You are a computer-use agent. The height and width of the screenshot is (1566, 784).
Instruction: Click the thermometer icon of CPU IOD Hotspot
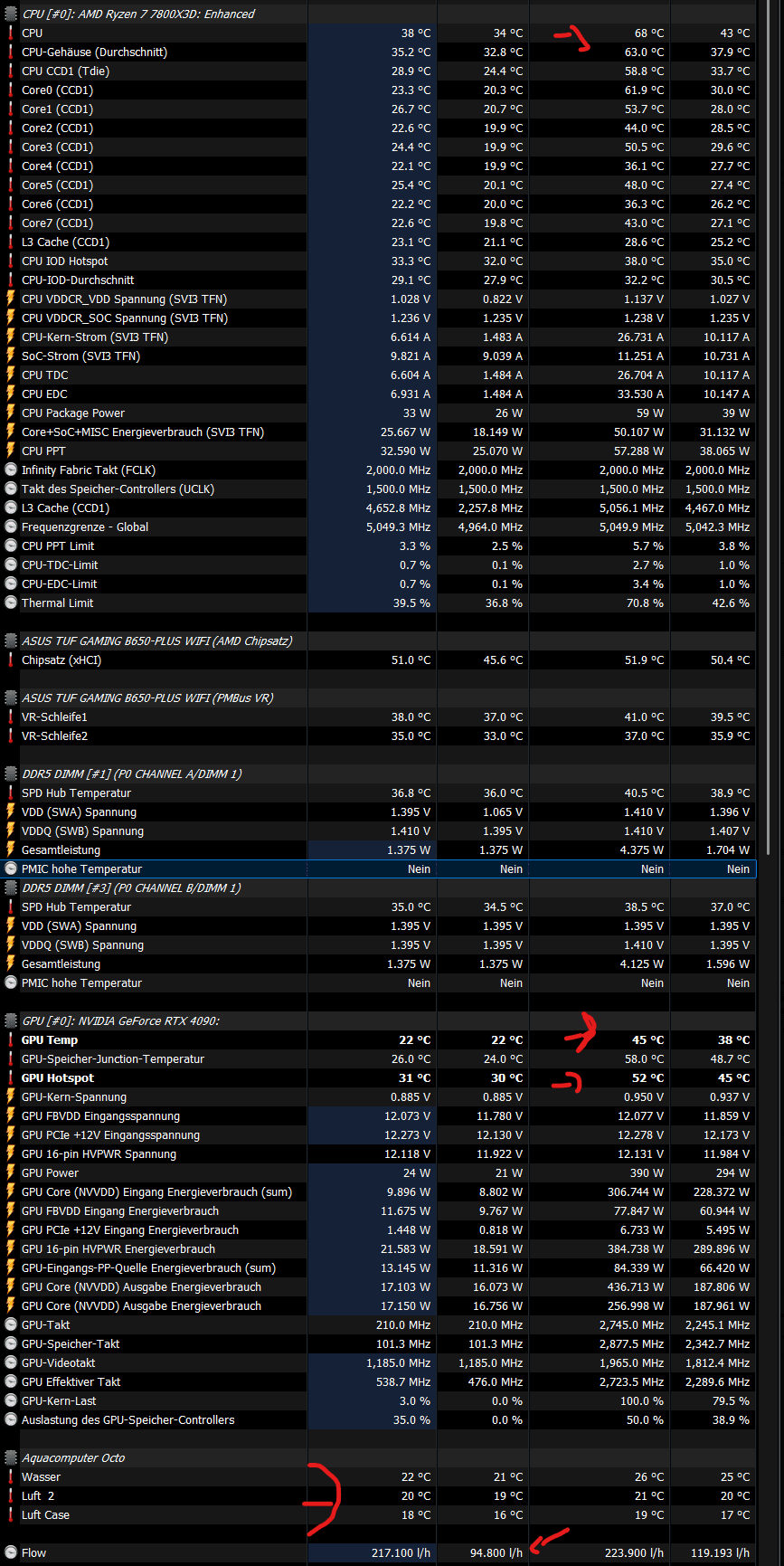pos(11,261)
